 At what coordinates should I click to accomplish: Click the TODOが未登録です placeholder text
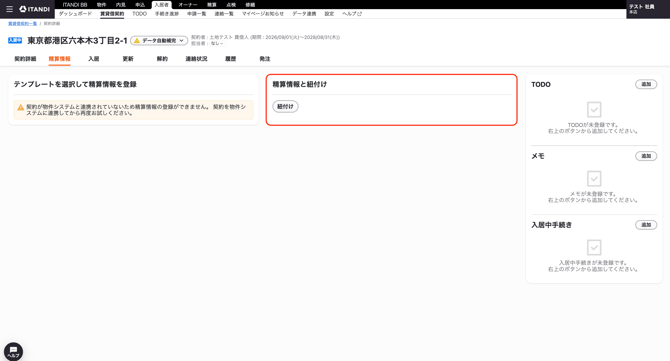pos(593,125)
